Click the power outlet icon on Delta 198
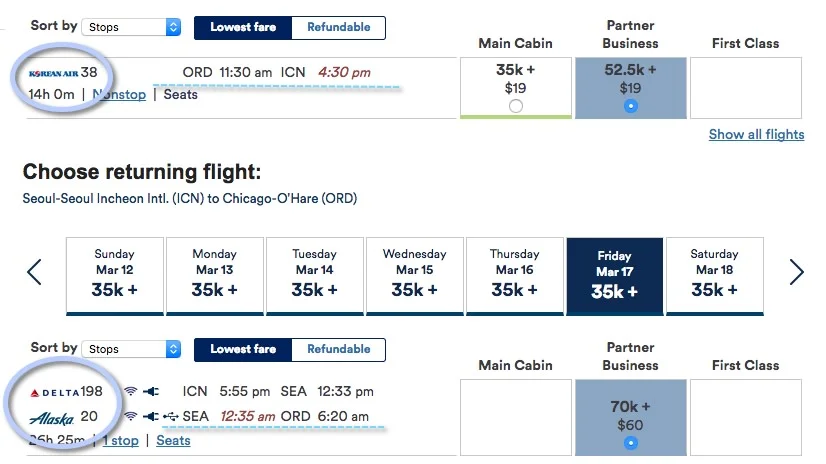This screenshot has width=826, height=464. point(151,391)
